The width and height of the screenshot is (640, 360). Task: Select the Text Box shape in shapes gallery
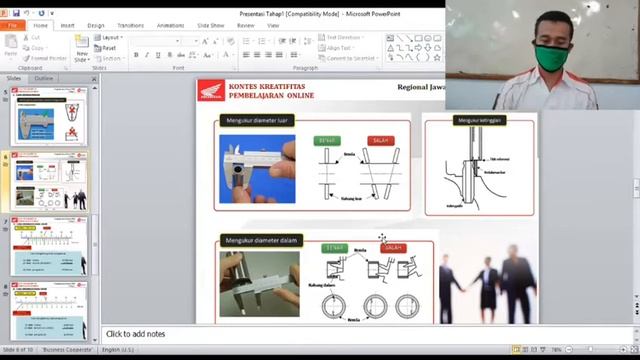(x=390, y=38)
